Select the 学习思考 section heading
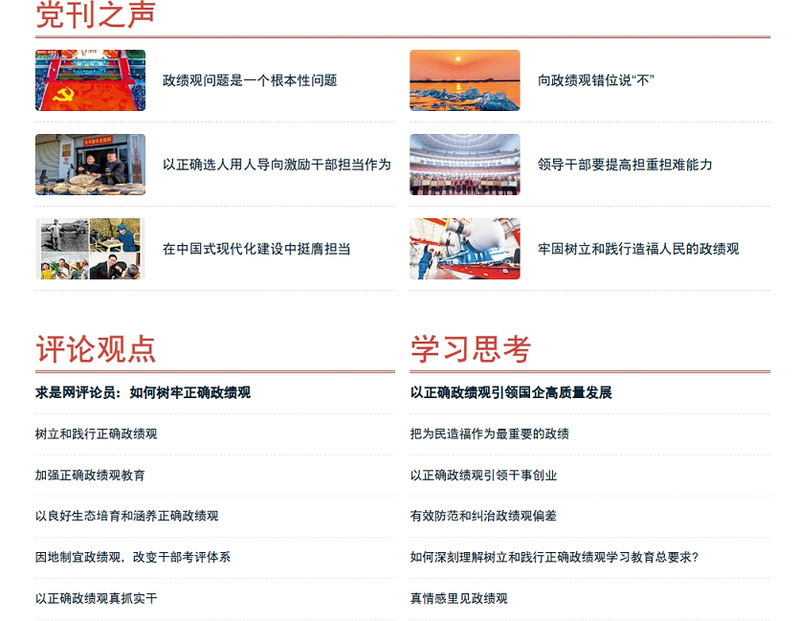798x621 pixels. [x=470, y=349]
